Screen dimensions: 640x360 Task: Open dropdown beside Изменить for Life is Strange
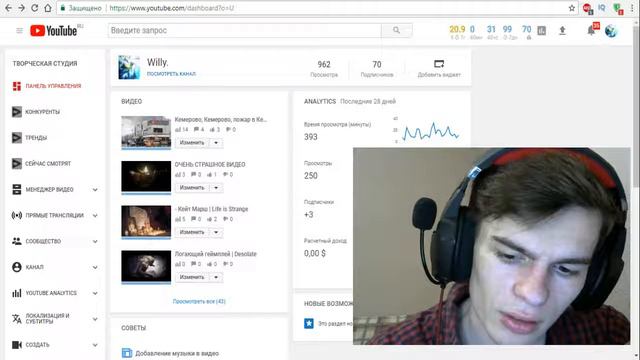tap(216, 232)
